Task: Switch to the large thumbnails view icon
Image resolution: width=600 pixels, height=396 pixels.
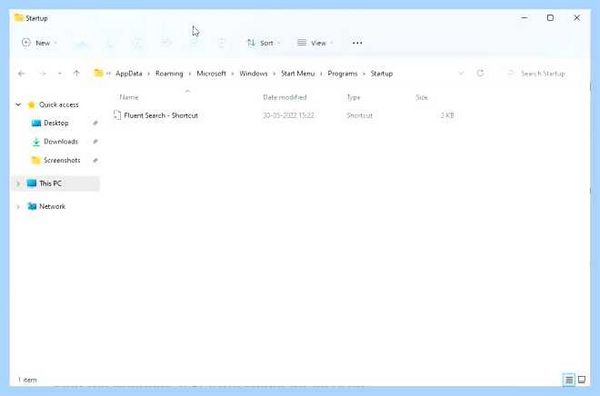Action: (582, 380)
